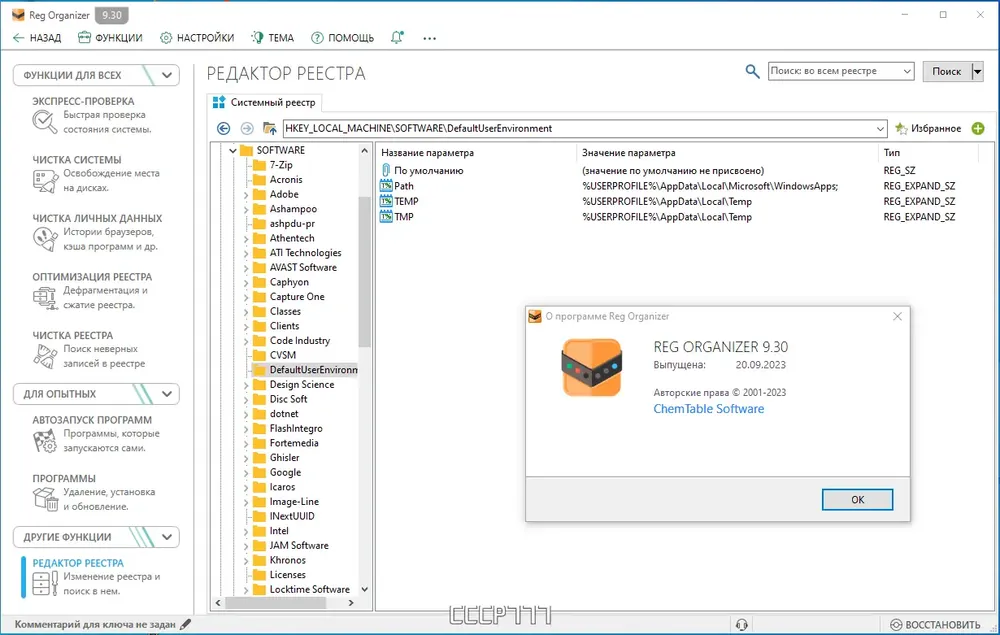Screen dimensions: 1000x635
Task: Open the НАСТРОЙКИ menu
Action: [197, 38]
